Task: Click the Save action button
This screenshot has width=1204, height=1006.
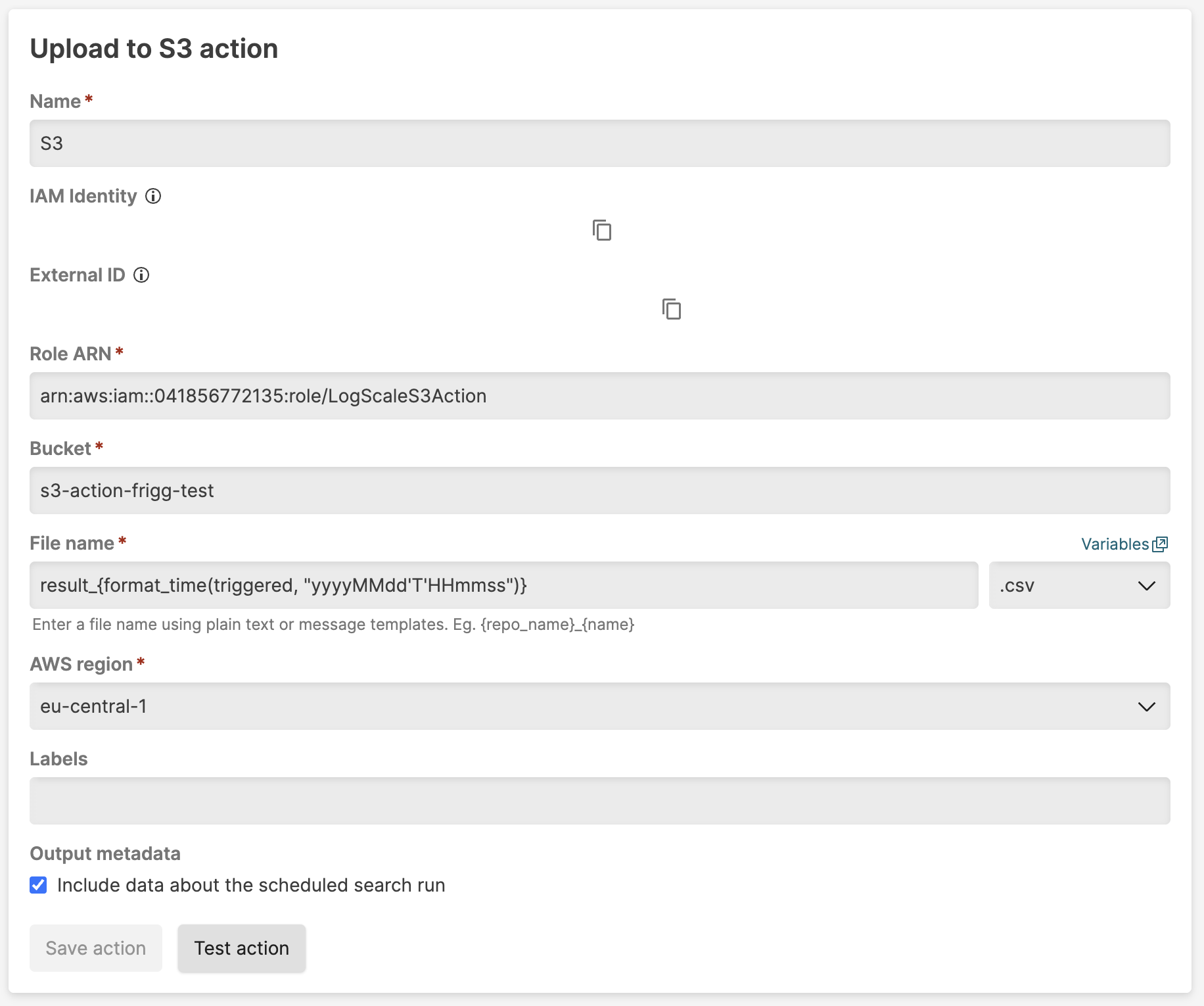Action: [x=95, y=948]
